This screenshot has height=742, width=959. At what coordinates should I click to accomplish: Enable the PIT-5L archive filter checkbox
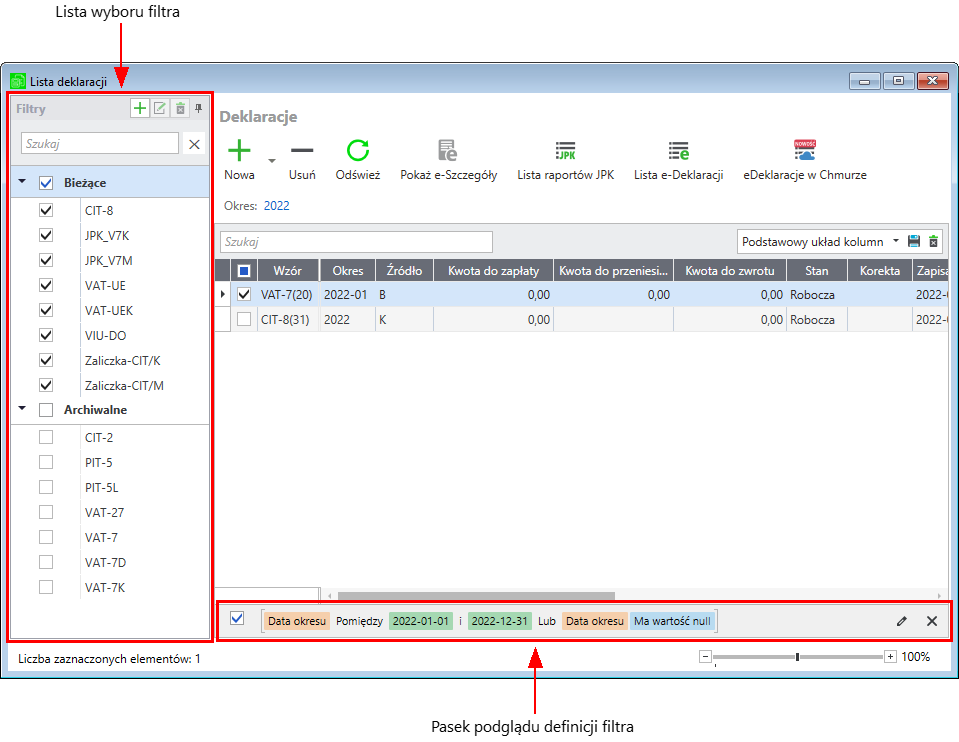(x=45, y=487)
